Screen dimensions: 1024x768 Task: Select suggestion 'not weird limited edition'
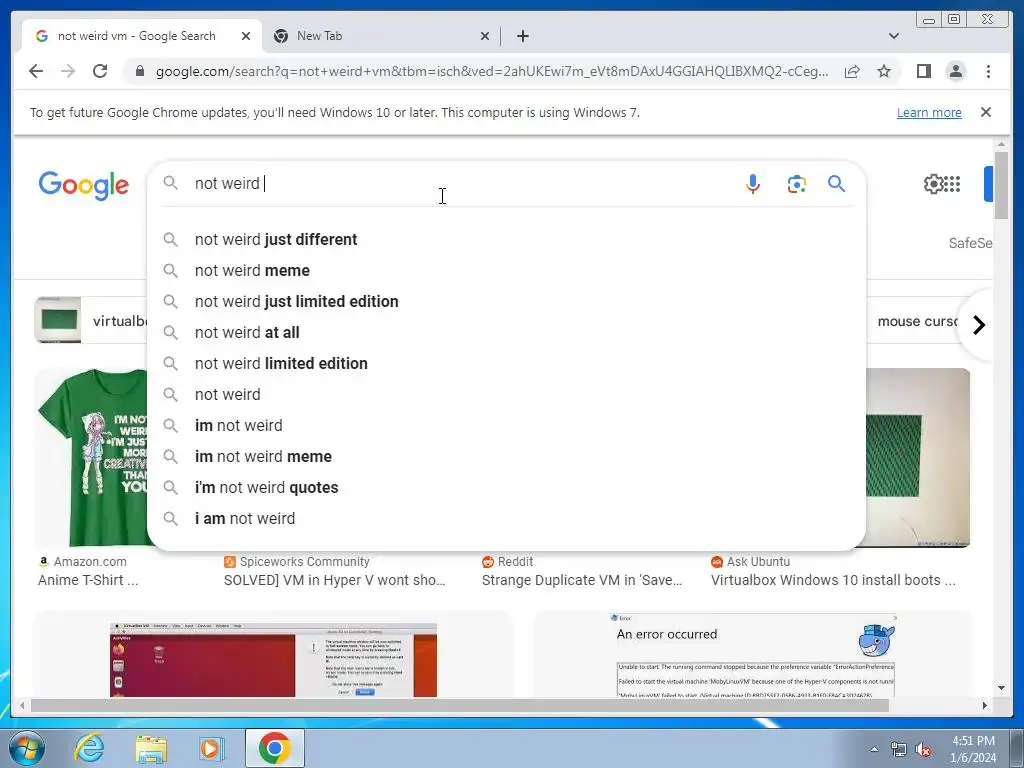(x=506, y=364)
